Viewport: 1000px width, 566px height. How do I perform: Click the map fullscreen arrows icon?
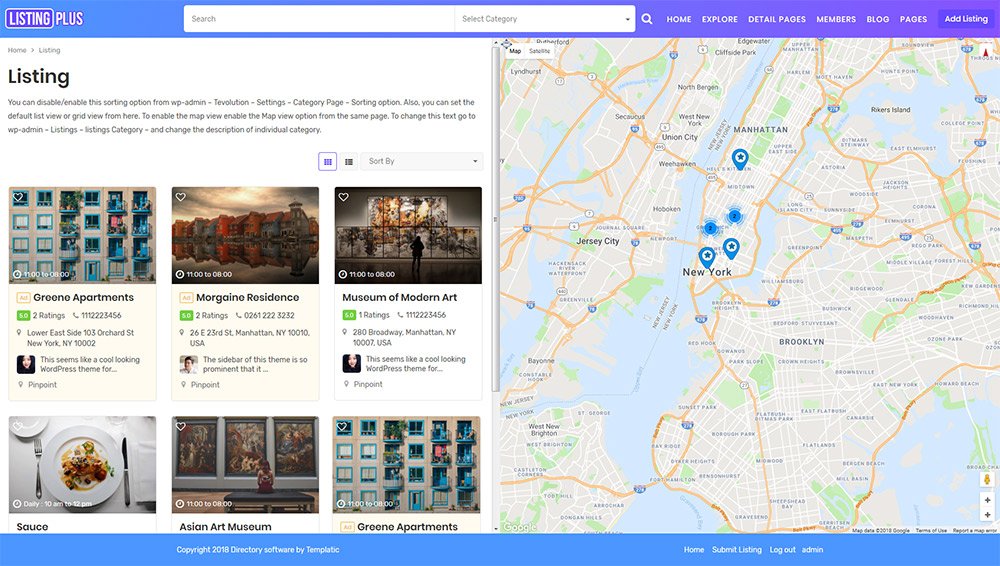click(x=506, y=44)
